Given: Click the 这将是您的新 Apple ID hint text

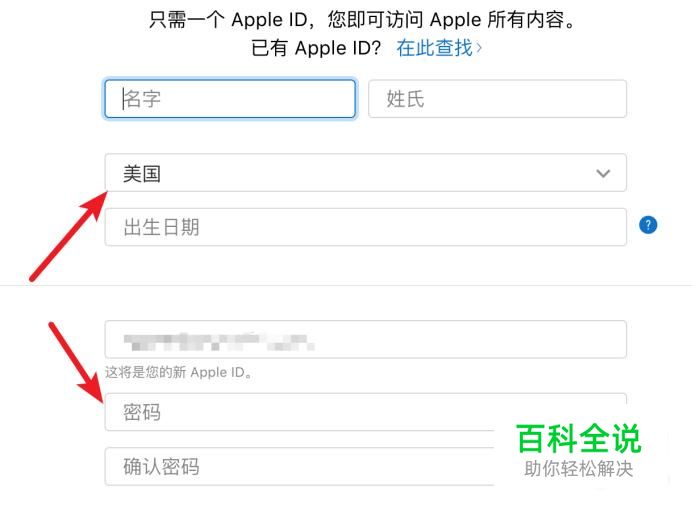Looking at the screenshot, I should pos(178,373).
